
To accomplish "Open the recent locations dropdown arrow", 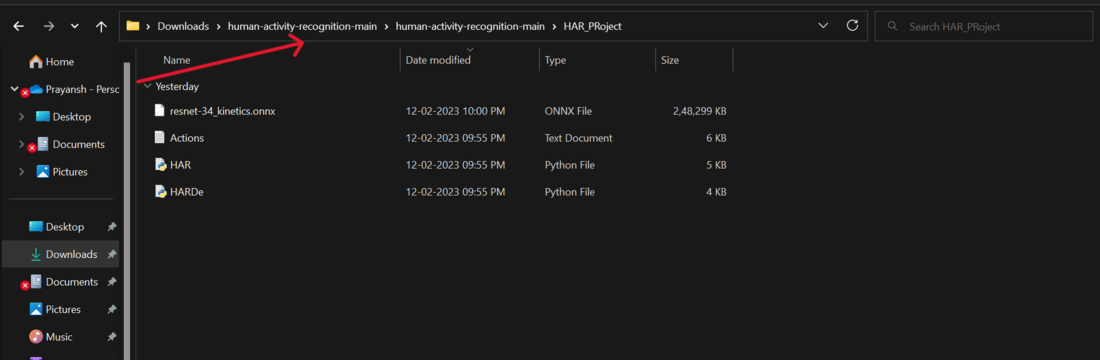I will [x=75, y=27].
